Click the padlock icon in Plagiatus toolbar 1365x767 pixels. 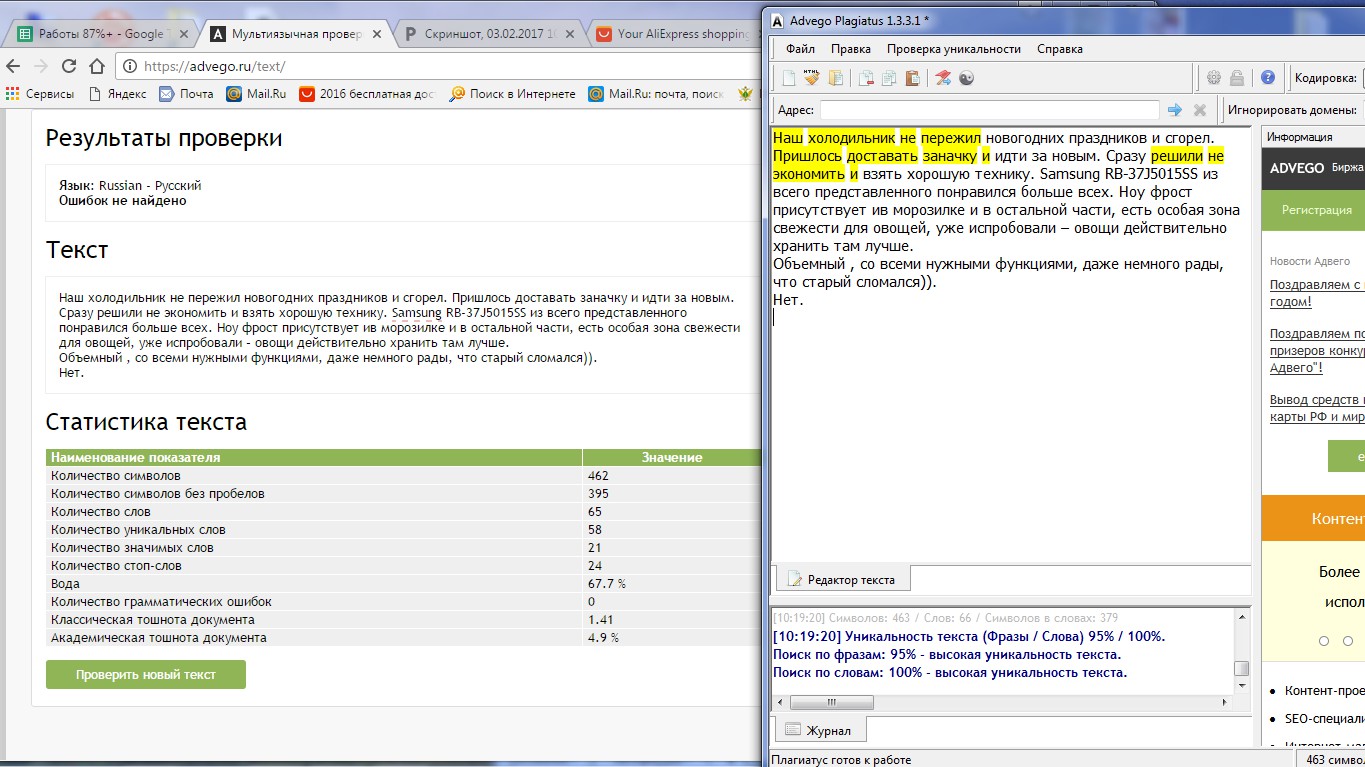pos(1237,78)
